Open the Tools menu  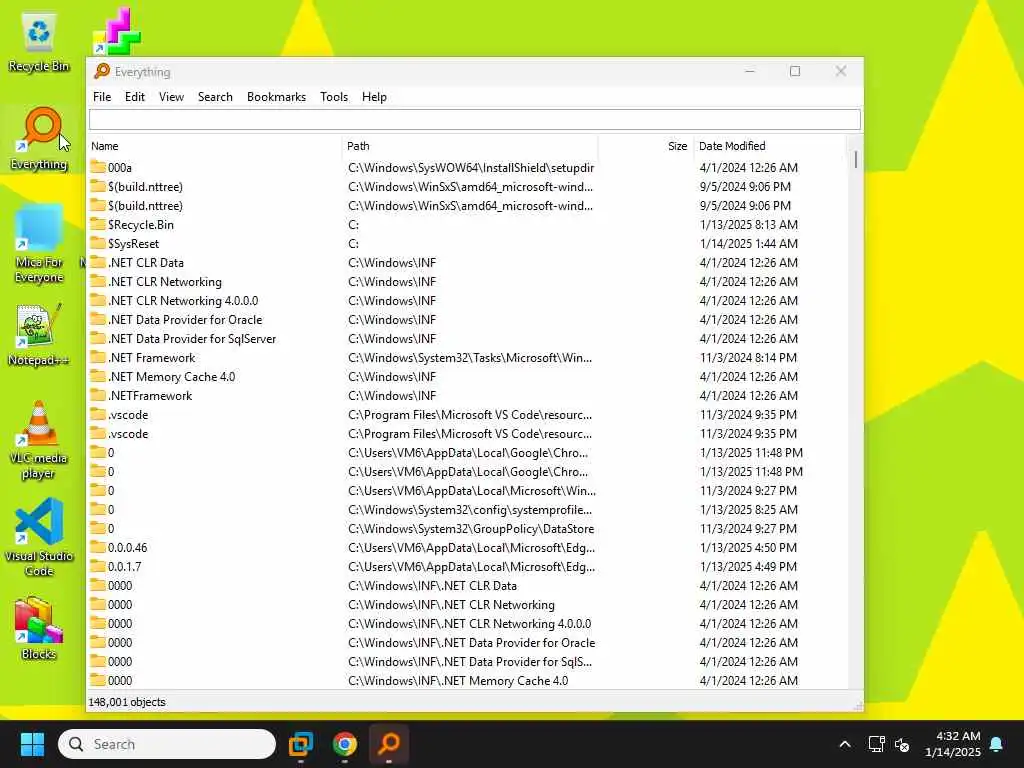tap(334, 97)
